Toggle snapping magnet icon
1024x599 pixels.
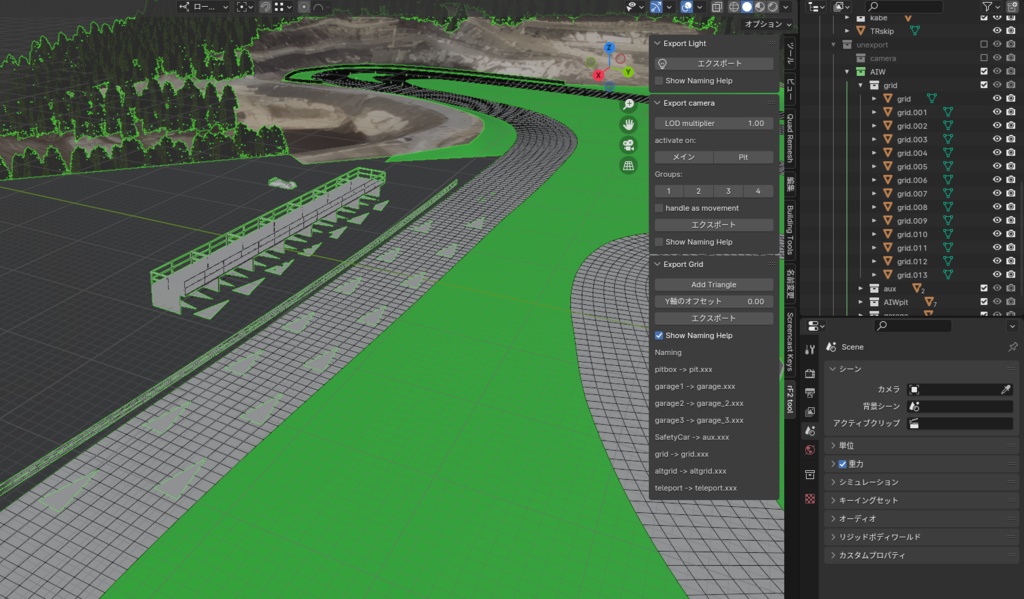tap(265, 7)
